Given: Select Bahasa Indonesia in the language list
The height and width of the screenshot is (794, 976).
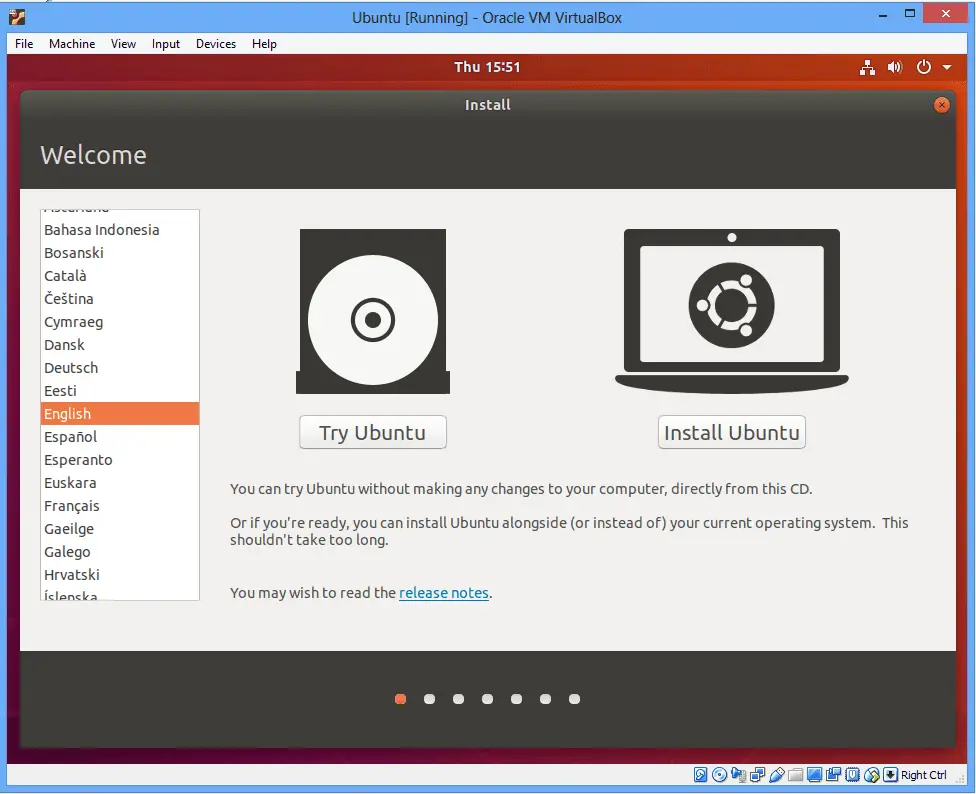Looking at the screenshot, I should [x=120, y=230].
